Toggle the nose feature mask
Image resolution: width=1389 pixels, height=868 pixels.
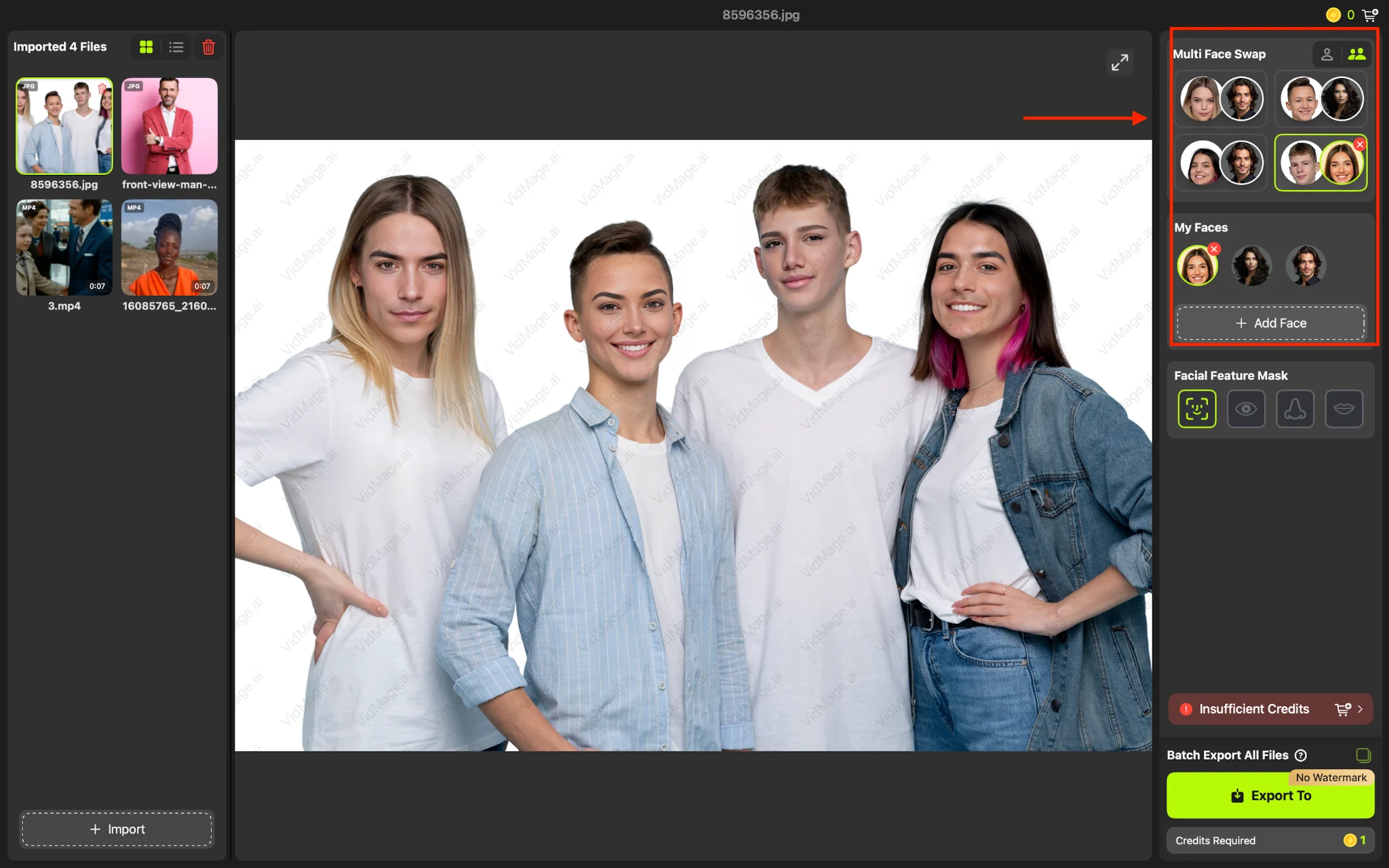pos(1295,409)
